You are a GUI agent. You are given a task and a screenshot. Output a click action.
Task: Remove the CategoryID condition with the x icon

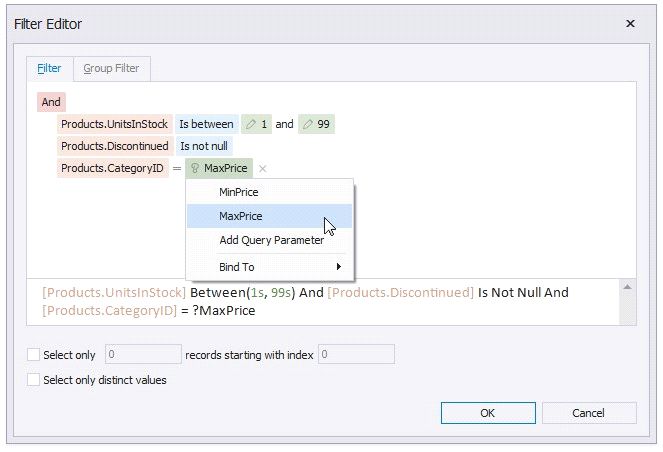tap(262, 169)
